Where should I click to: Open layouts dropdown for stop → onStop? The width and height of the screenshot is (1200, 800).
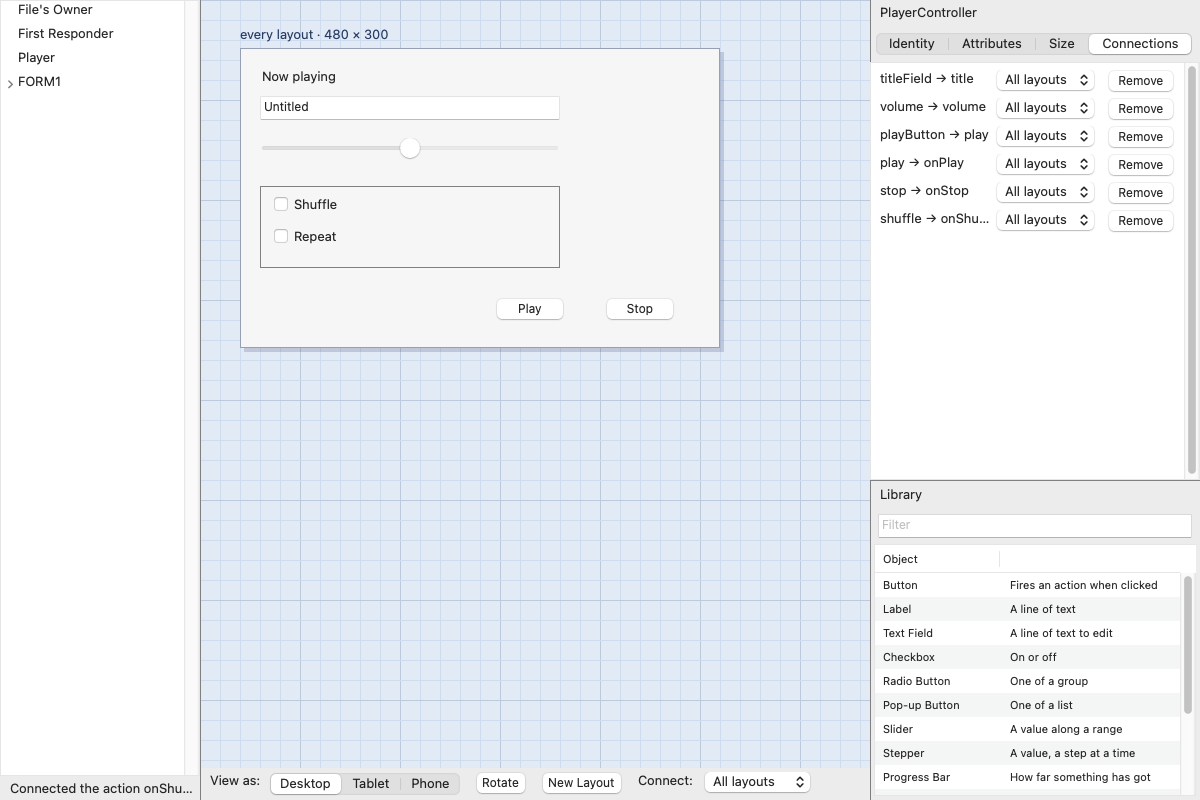(1045, 192)
